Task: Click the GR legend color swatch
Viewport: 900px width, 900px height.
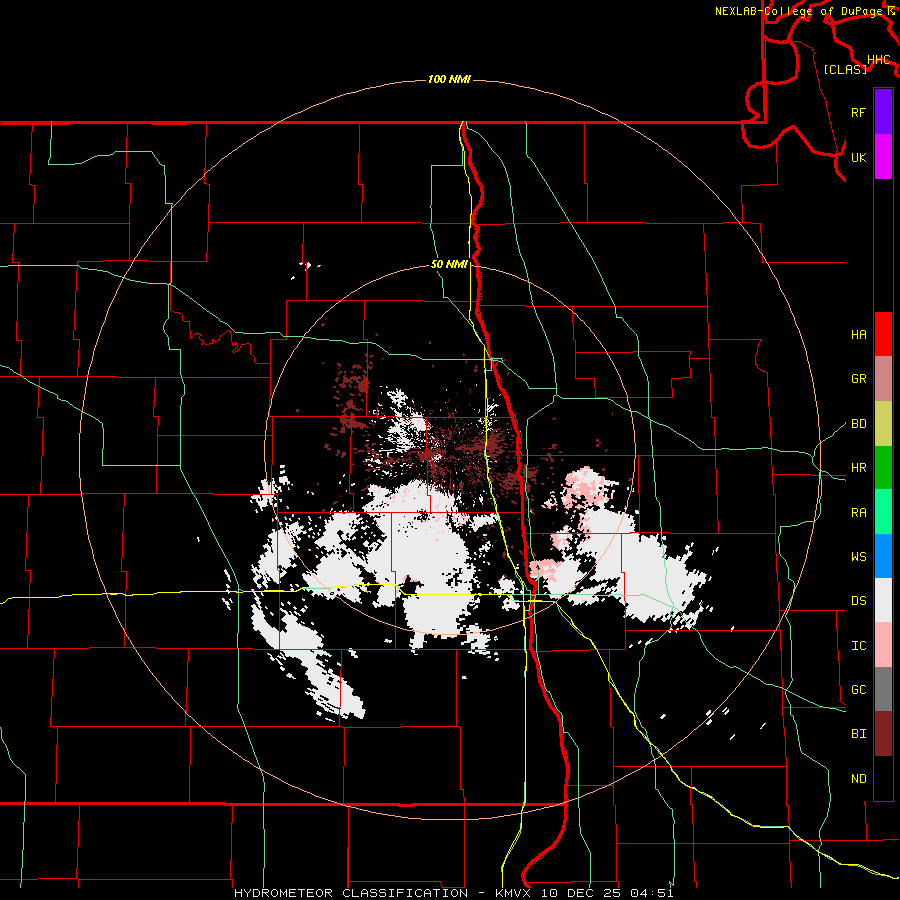Action: click(x=883, y=378)
